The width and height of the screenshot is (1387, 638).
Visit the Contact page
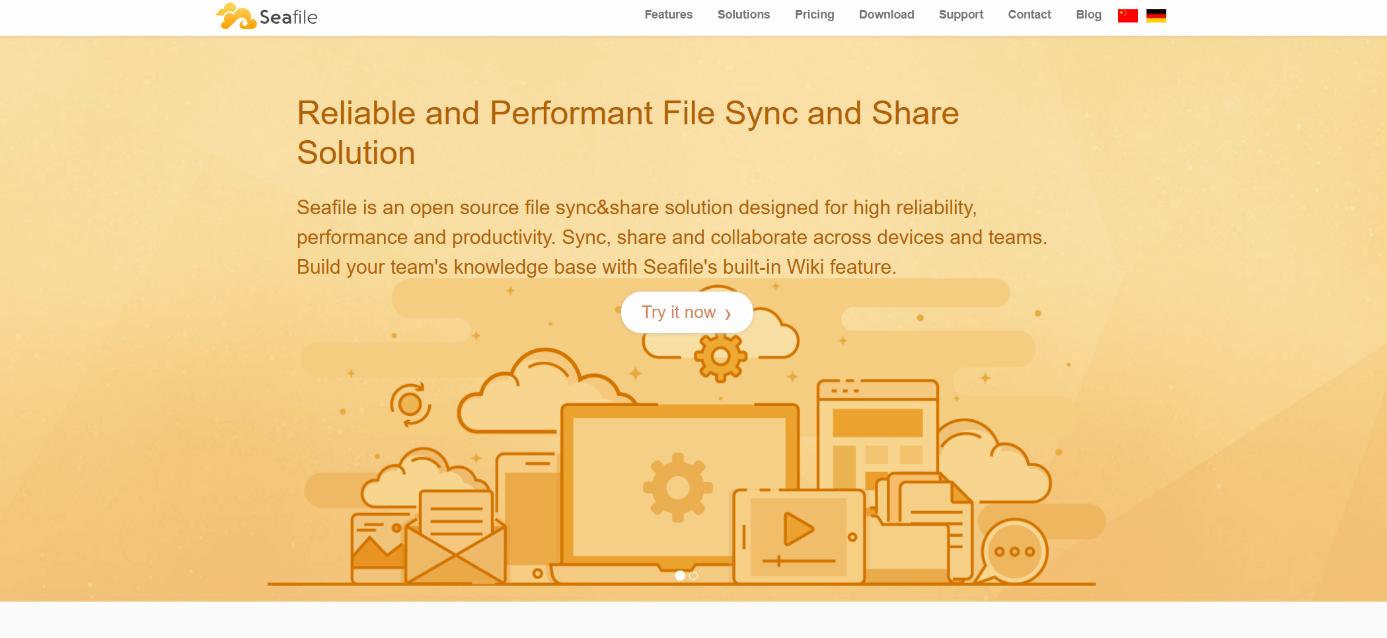[x=1030, y=15]
